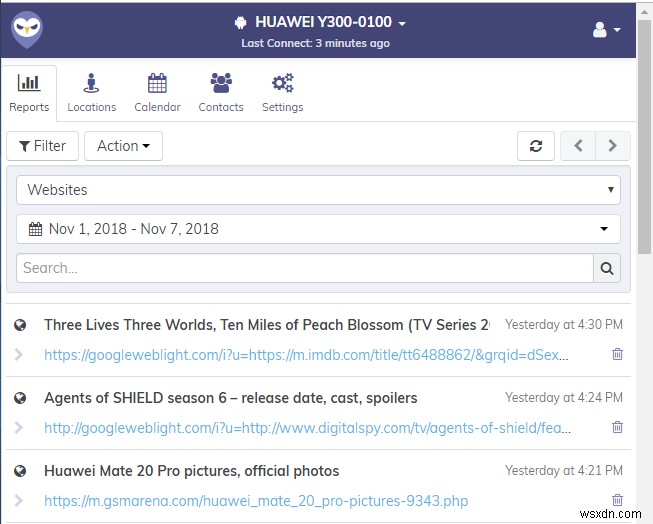Open the googleweblight imdb.com link

(x=306, y=355)
